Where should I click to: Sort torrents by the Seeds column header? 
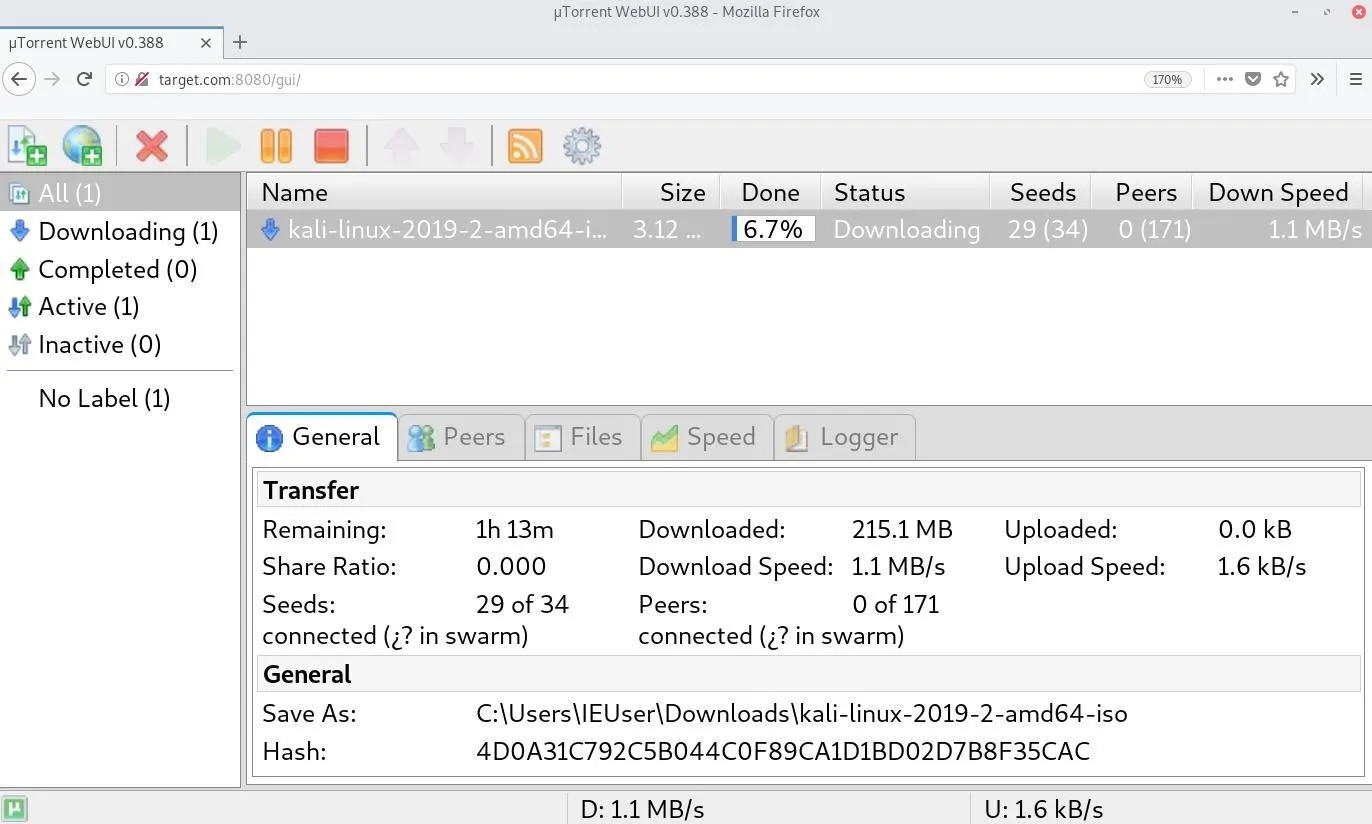[x=1039, y=192]
